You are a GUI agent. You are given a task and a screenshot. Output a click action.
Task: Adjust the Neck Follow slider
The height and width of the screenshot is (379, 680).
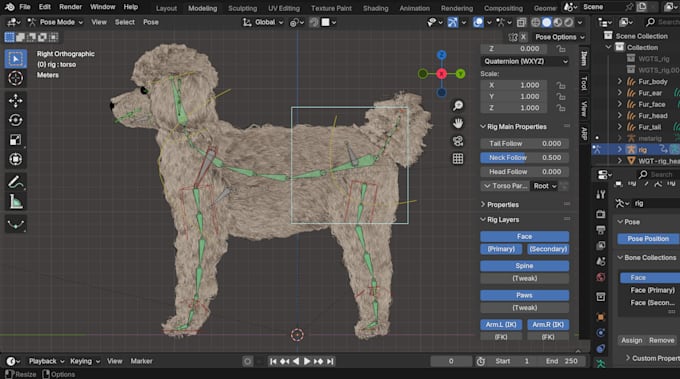(524, 157)
